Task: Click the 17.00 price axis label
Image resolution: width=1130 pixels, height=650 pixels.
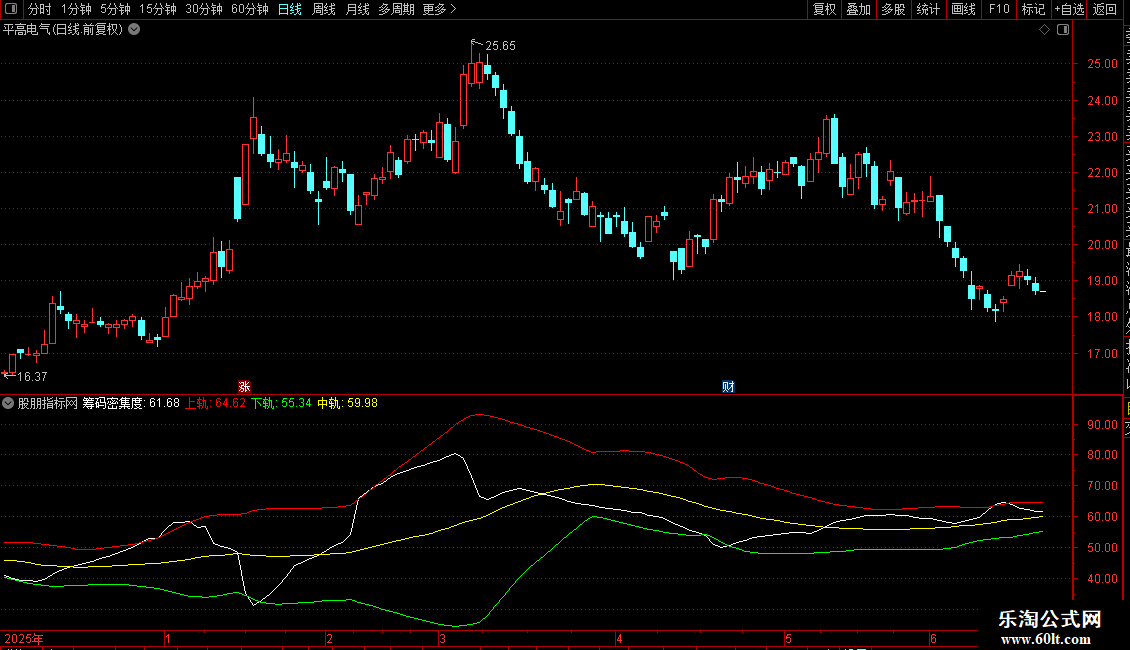Action: pos(1102,354)
